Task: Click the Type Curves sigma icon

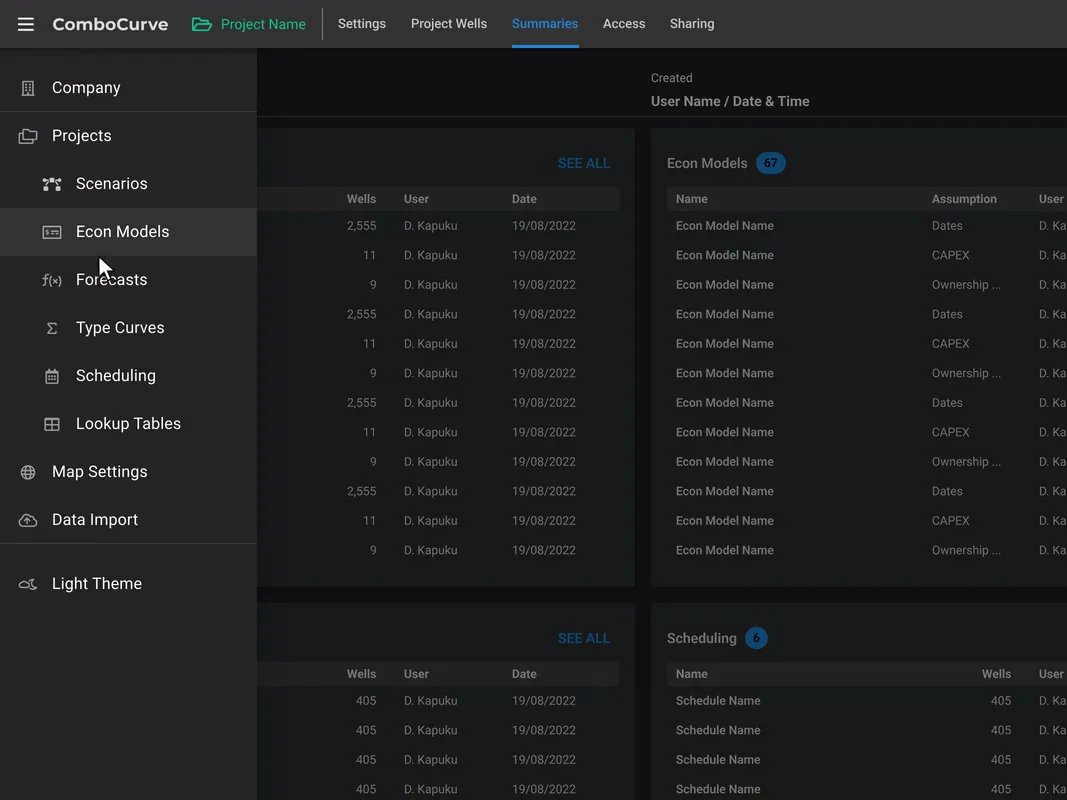Action: pyautogui.click(x=52, y=329)
